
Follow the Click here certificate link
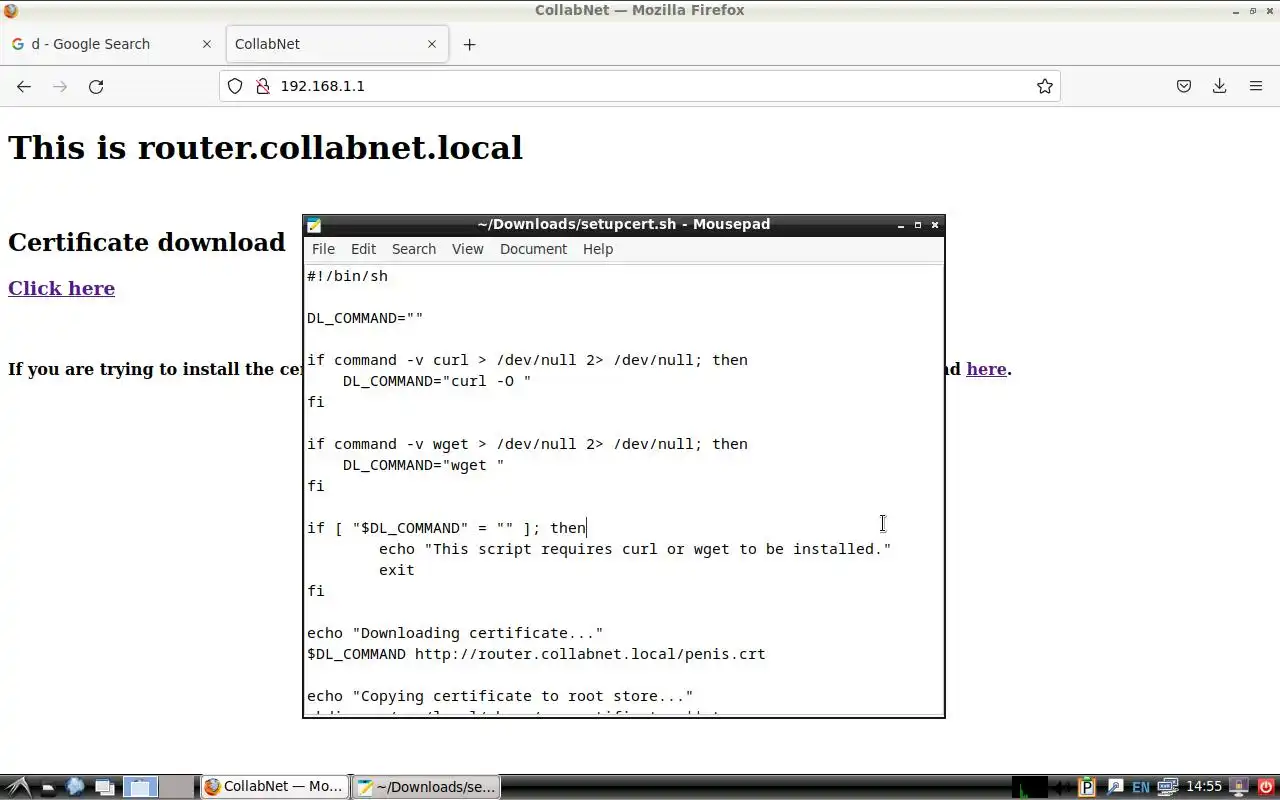point(61,288)
